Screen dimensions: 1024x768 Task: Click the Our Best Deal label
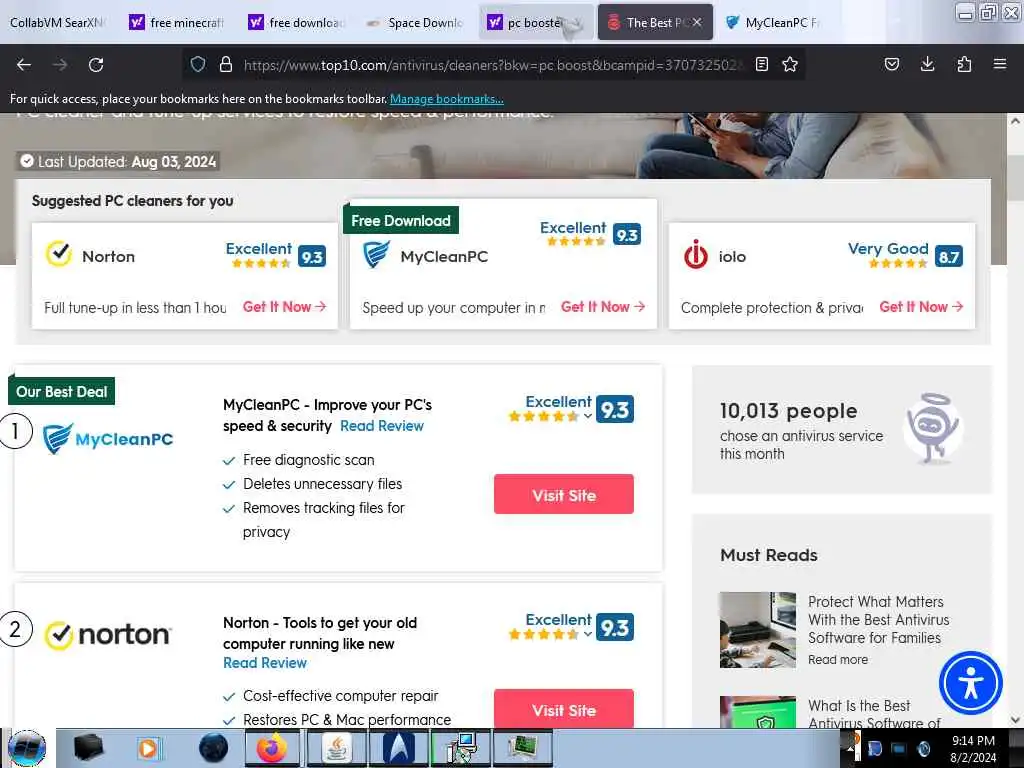point(61,391)
